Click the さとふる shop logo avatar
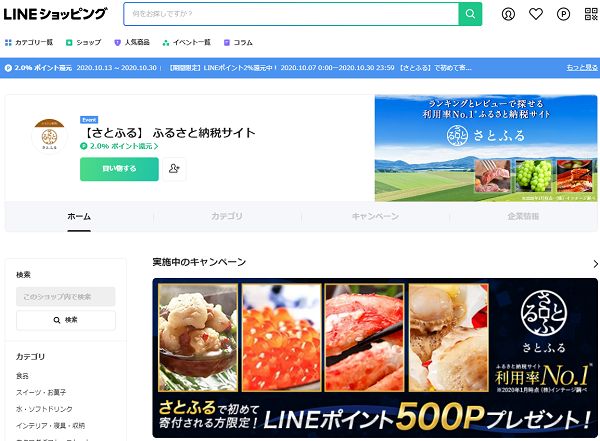 tap(49, 137)
